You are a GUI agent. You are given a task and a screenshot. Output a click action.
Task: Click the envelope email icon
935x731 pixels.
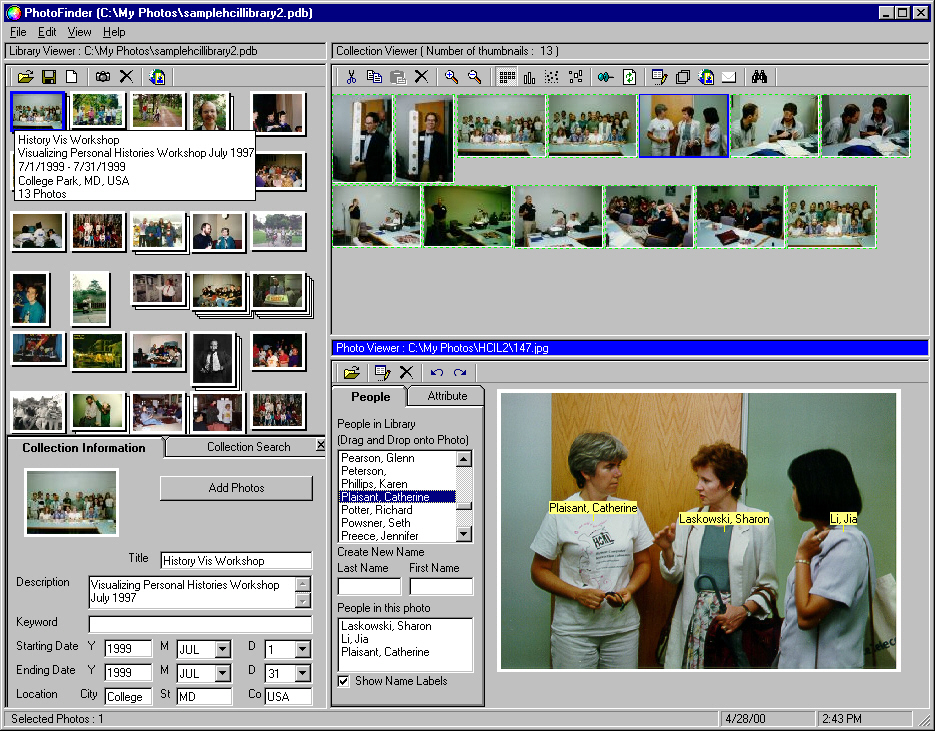click(x=729, y=76)
